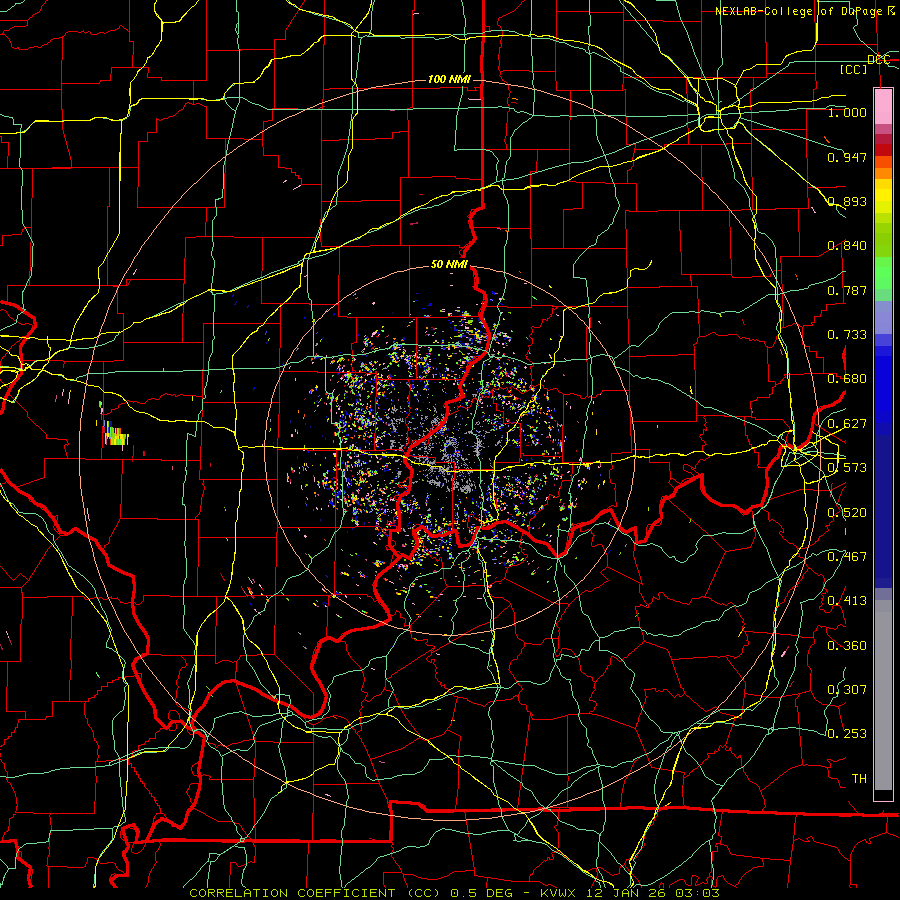
Task: Click the 0.680 legend value
Action: [847, 379]
